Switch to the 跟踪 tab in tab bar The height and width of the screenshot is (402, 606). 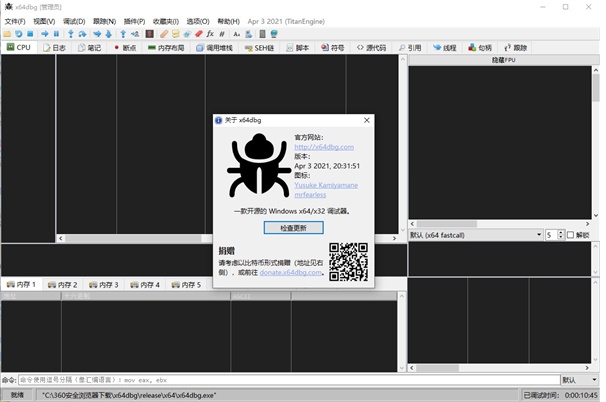tap(516, 48)
